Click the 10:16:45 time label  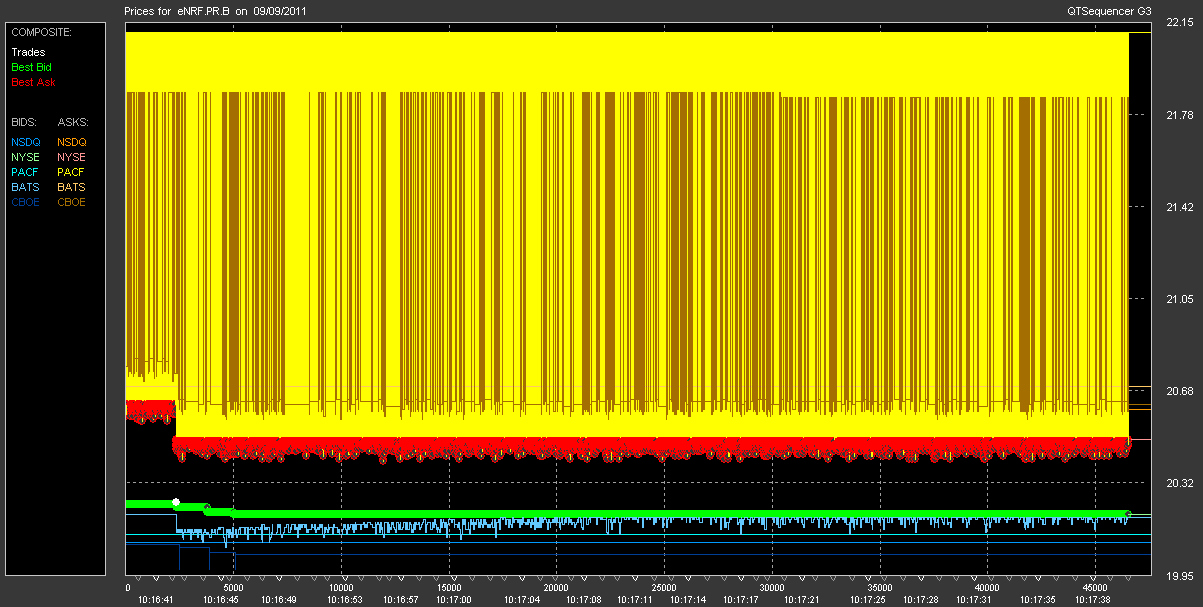(221, 600)
